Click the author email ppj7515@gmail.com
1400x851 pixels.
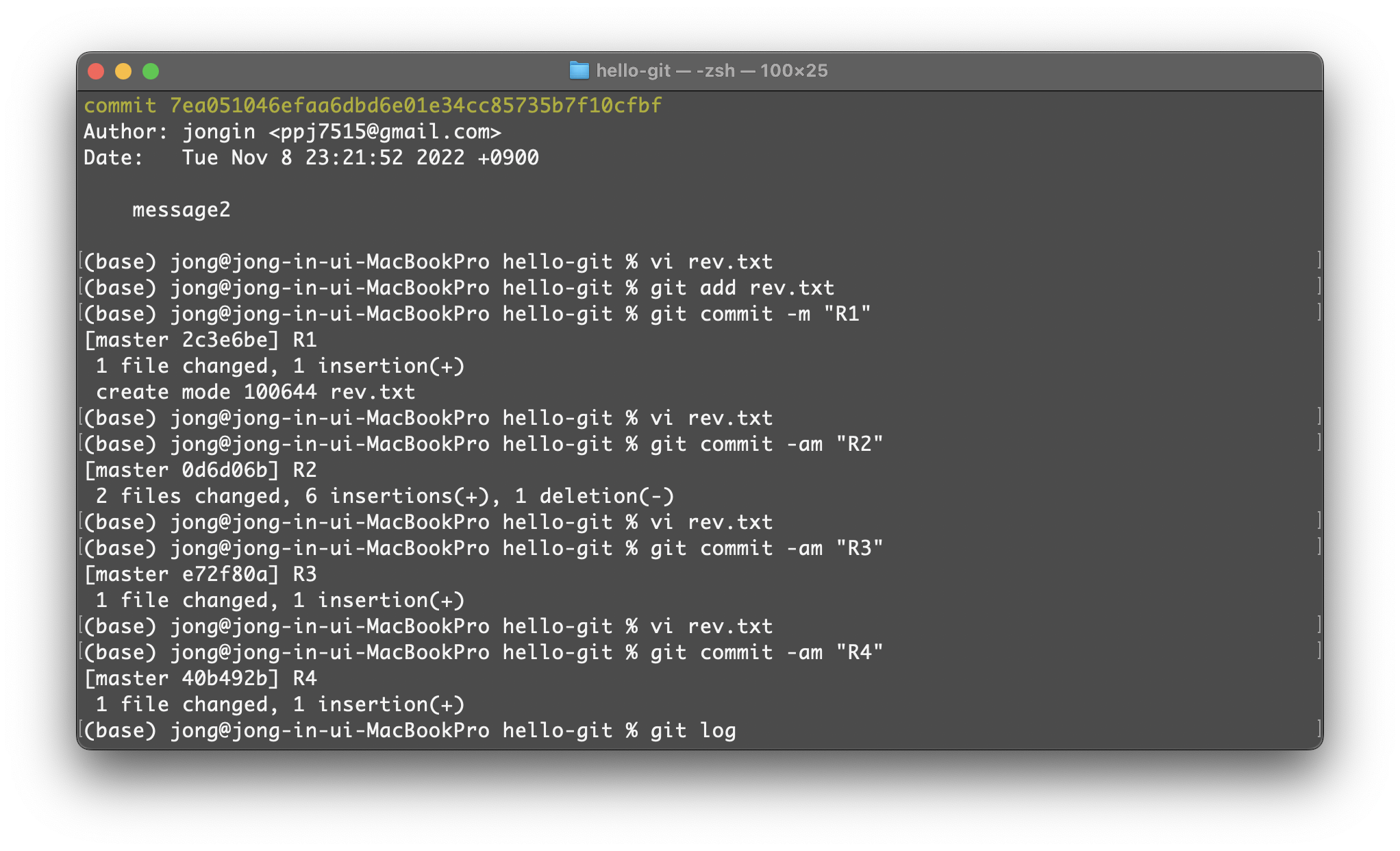384,132
